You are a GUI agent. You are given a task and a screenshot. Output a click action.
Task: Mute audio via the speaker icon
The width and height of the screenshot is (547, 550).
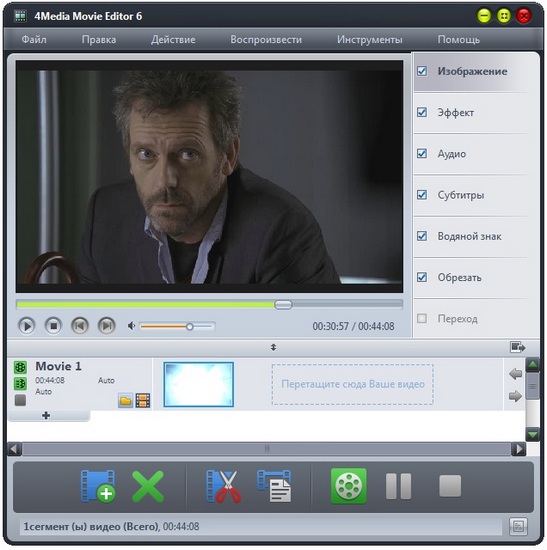pyautogui.click(x=132, y=326)
